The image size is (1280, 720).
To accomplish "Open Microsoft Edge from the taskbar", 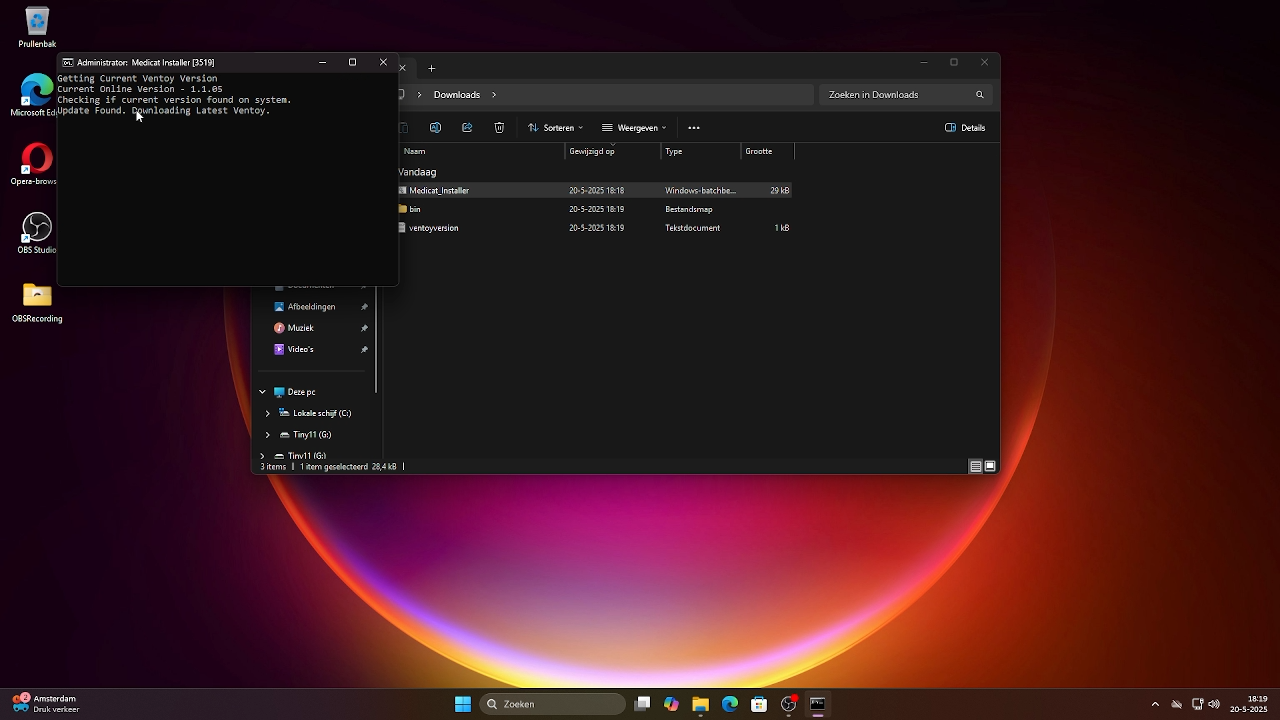I will coord(730,704).
